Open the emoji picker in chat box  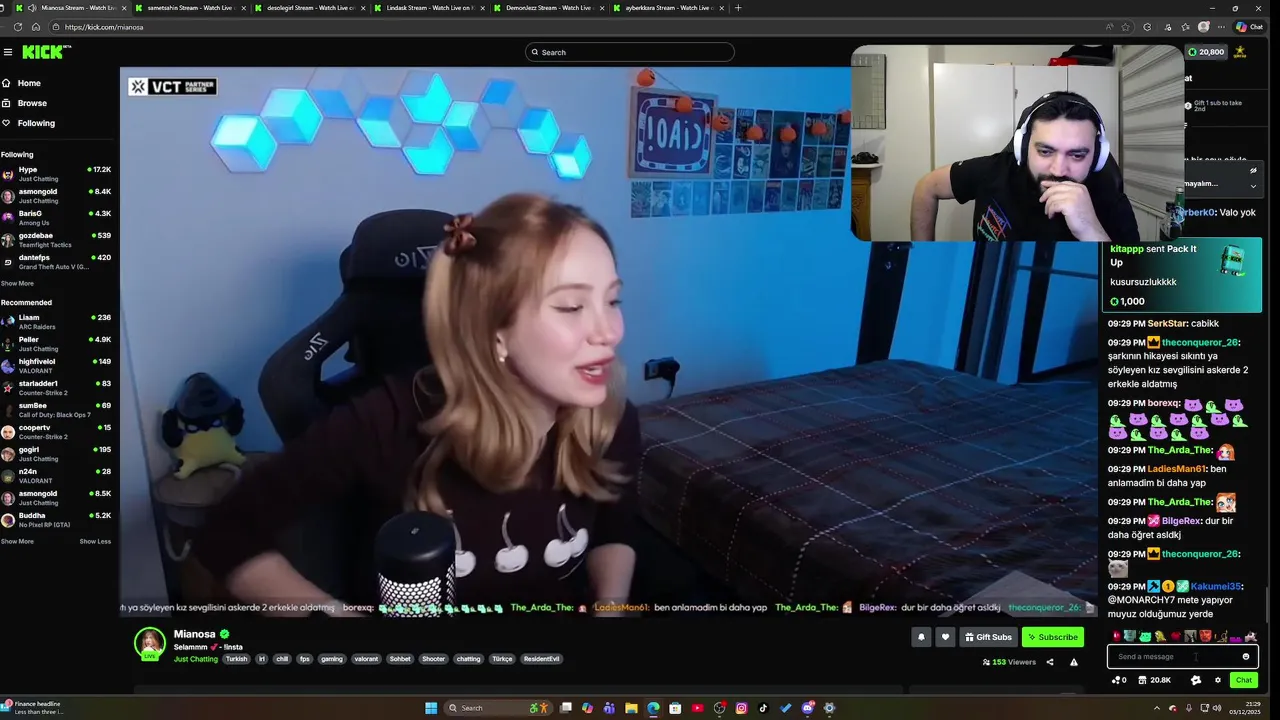1246,657
